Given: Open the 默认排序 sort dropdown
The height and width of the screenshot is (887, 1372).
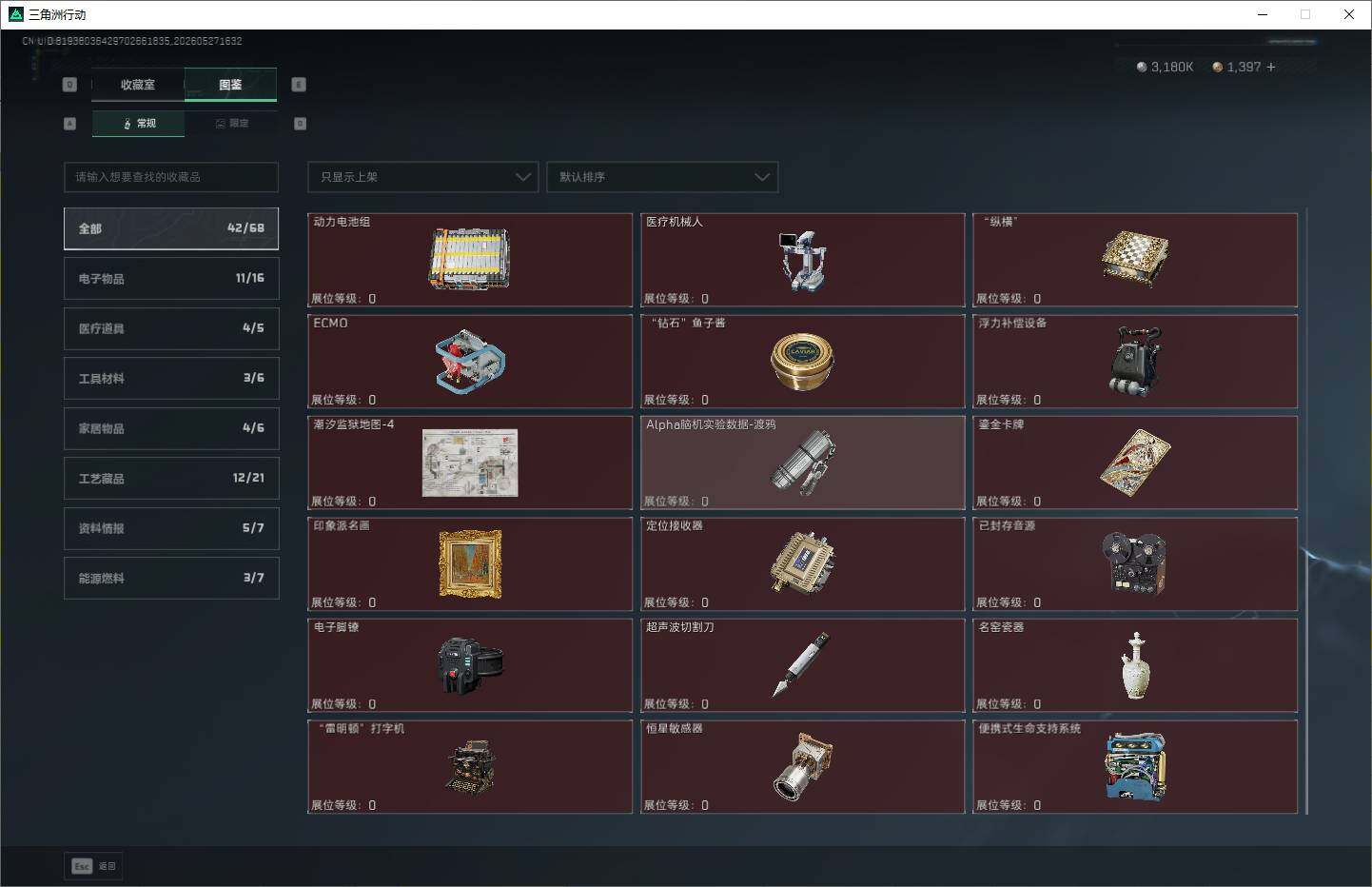Looking at the screenshot, I should [662, 177].
